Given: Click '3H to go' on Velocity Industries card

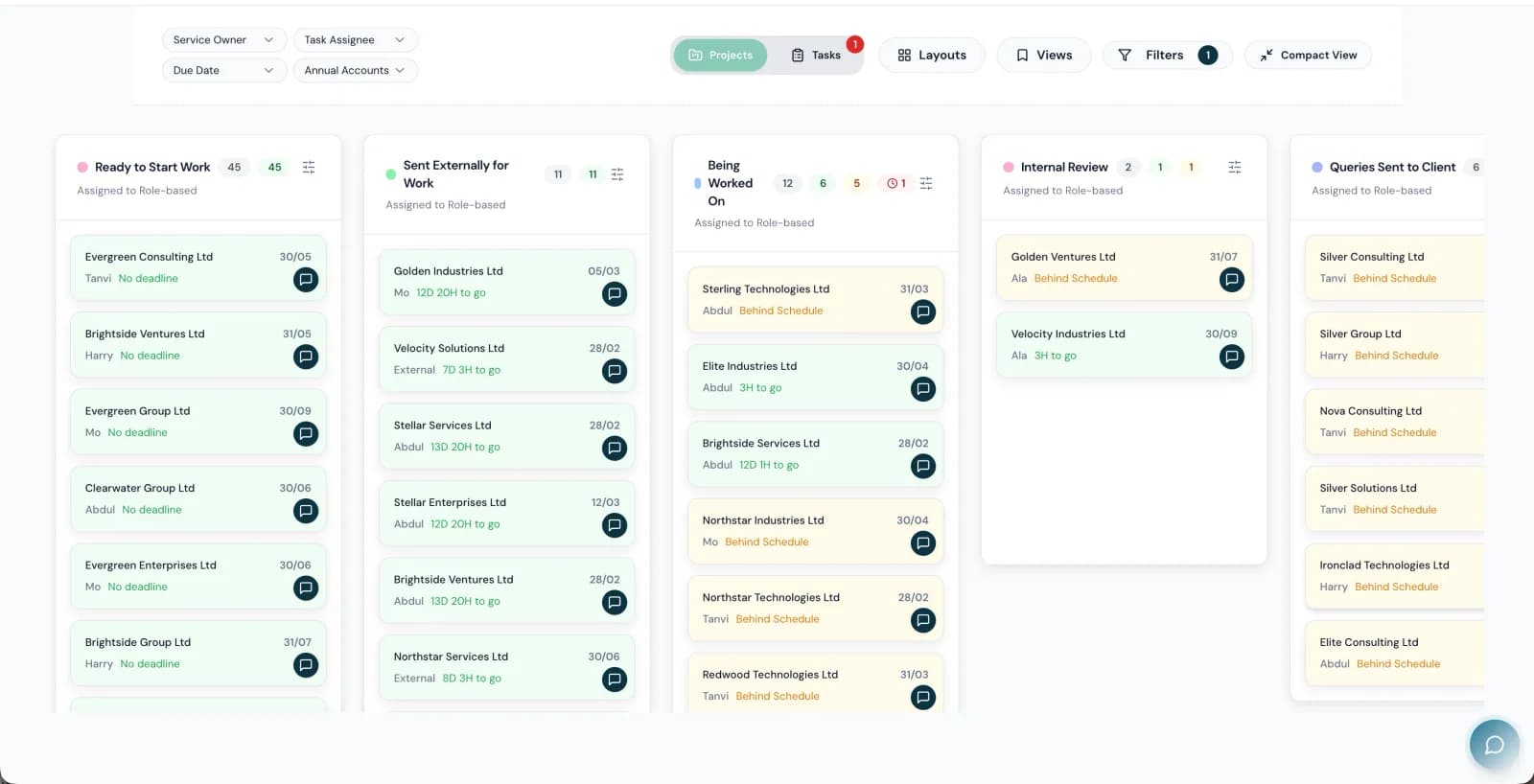Looking at the screenshot, I should [1055, 356].
